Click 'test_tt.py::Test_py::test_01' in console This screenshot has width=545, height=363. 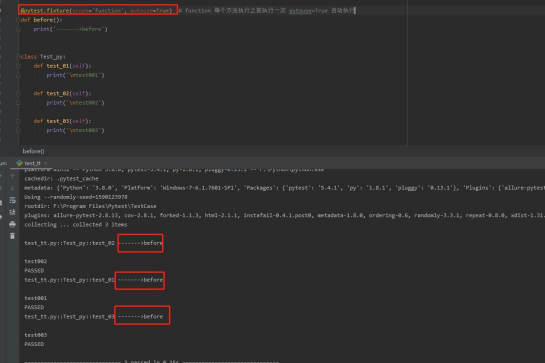[69, 280]
